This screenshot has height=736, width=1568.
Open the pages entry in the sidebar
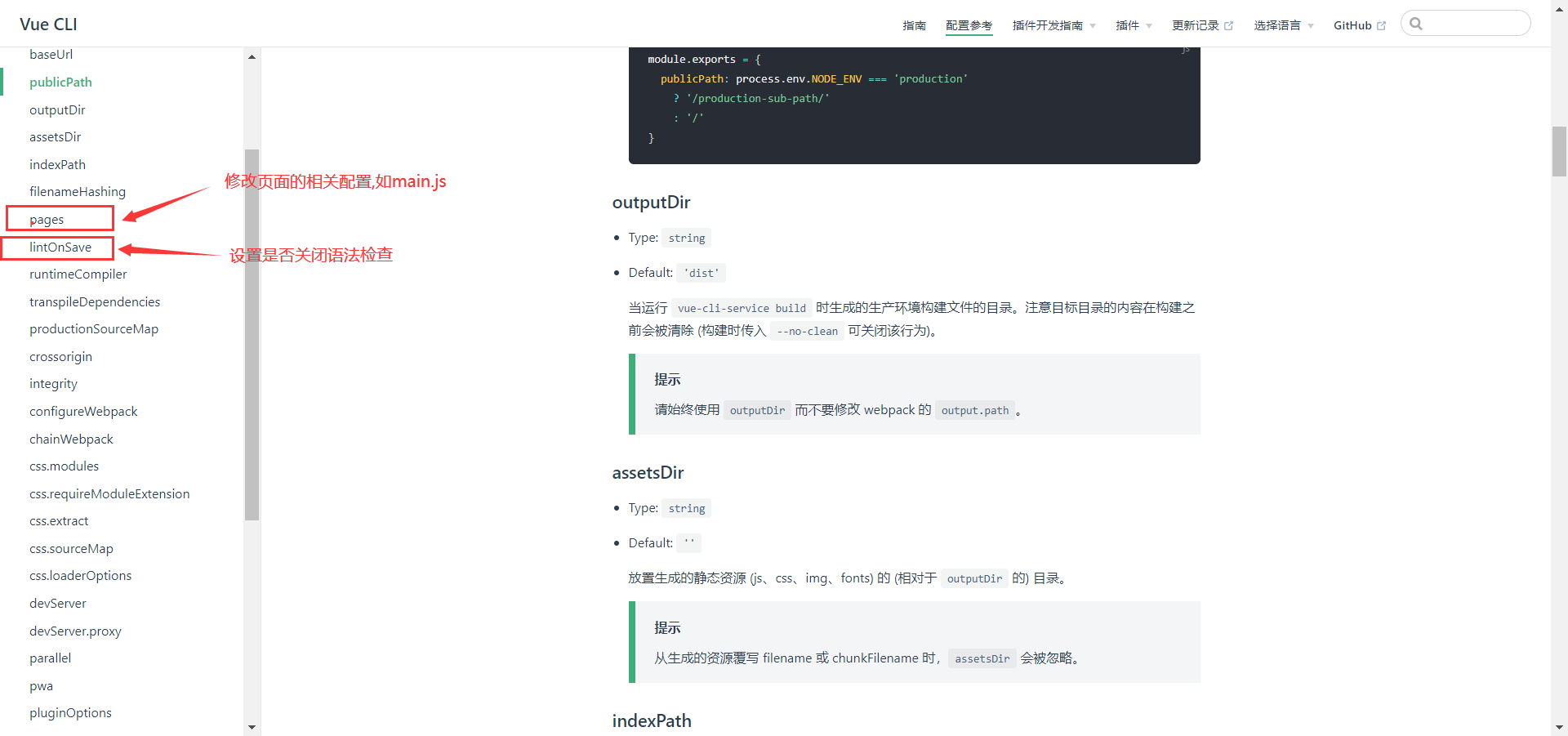point(47,219)
